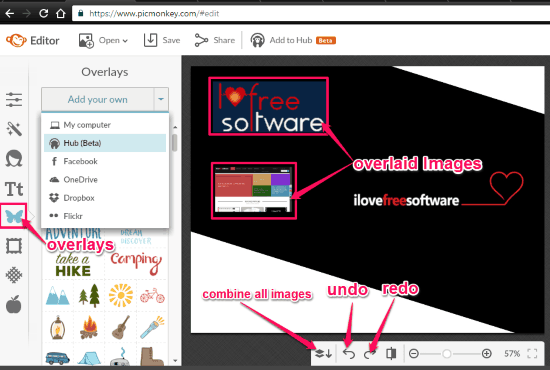Add the sun overlay sticker

121,295
